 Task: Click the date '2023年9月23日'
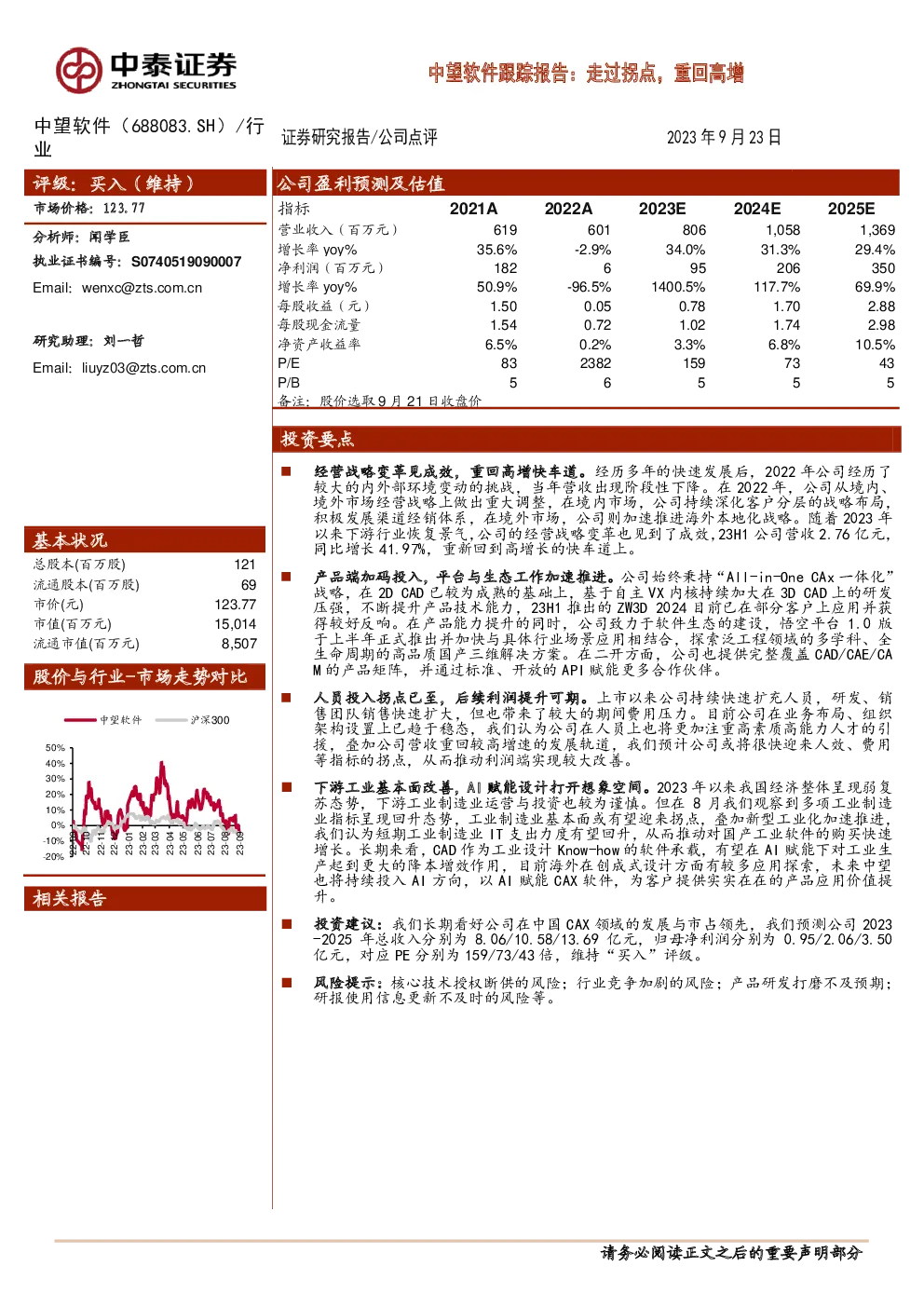pos(724,138)
